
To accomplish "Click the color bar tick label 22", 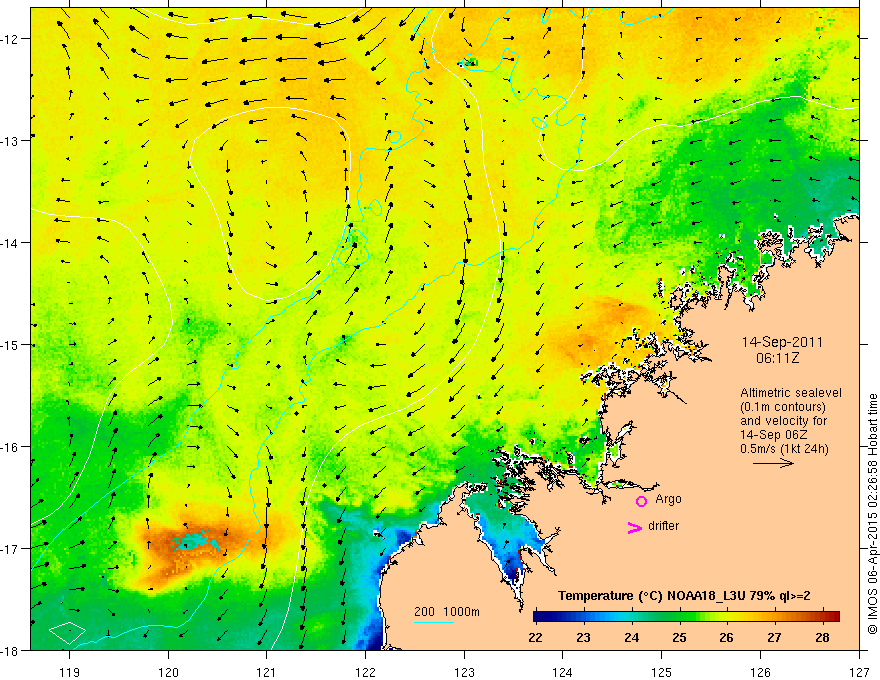I will pyautogui.click(x=535, y=637).
